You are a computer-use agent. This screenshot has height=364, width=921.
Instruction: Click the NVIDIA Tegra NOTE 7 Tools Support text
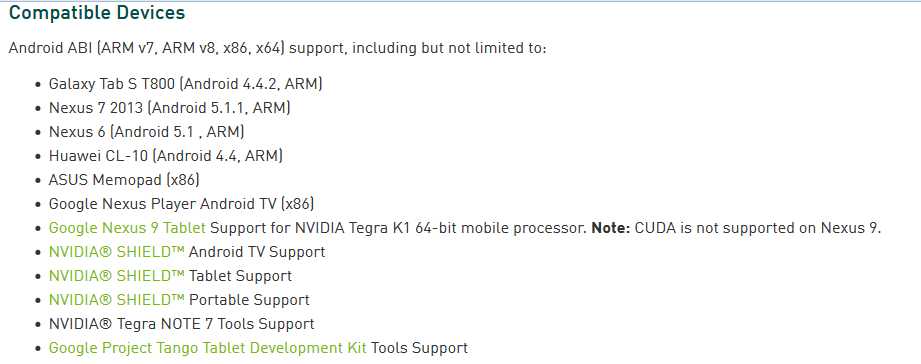point(181,324)
